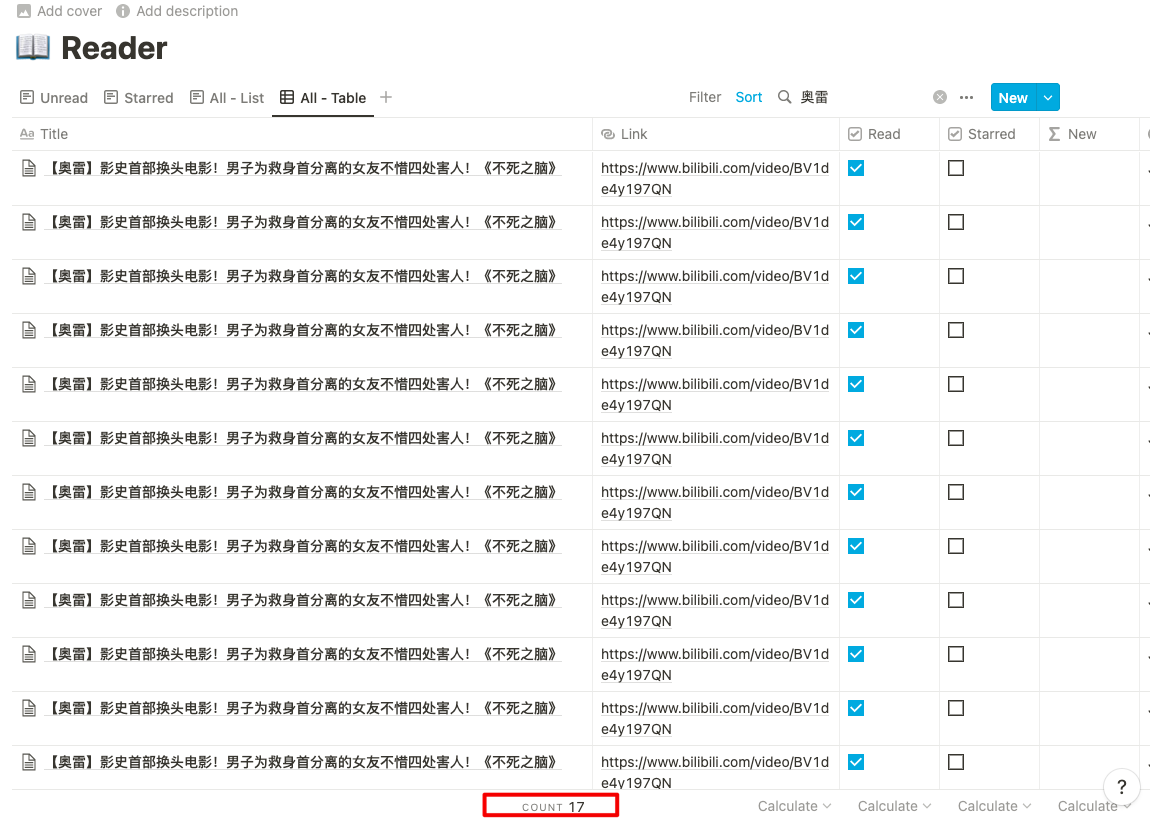Clear the search query with the X icon
This screenshot has height=821, width=1150.
[939, 96]
